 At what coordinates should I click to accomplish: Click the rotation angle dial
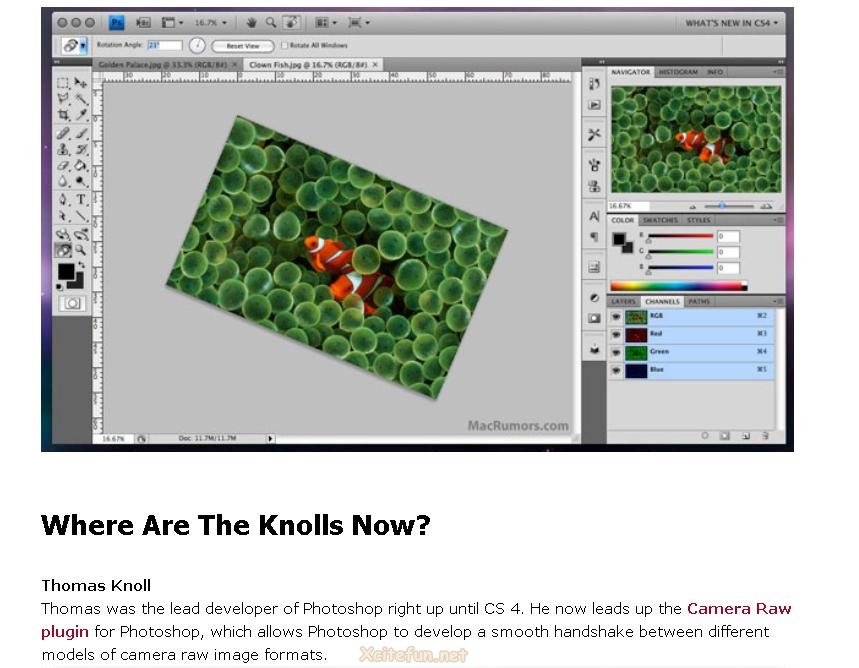197,45
